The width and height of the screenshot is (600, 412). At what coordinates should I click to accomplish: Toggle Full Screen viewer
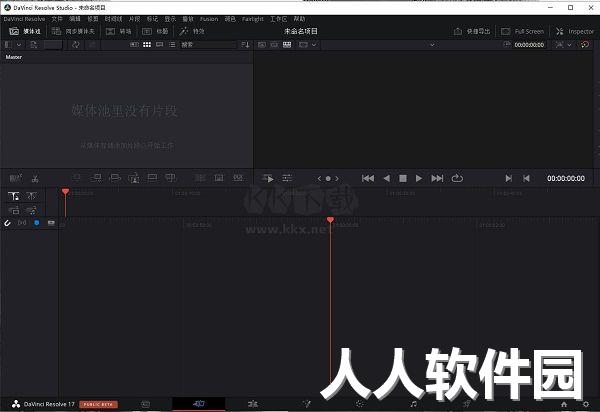pos(522,31)
